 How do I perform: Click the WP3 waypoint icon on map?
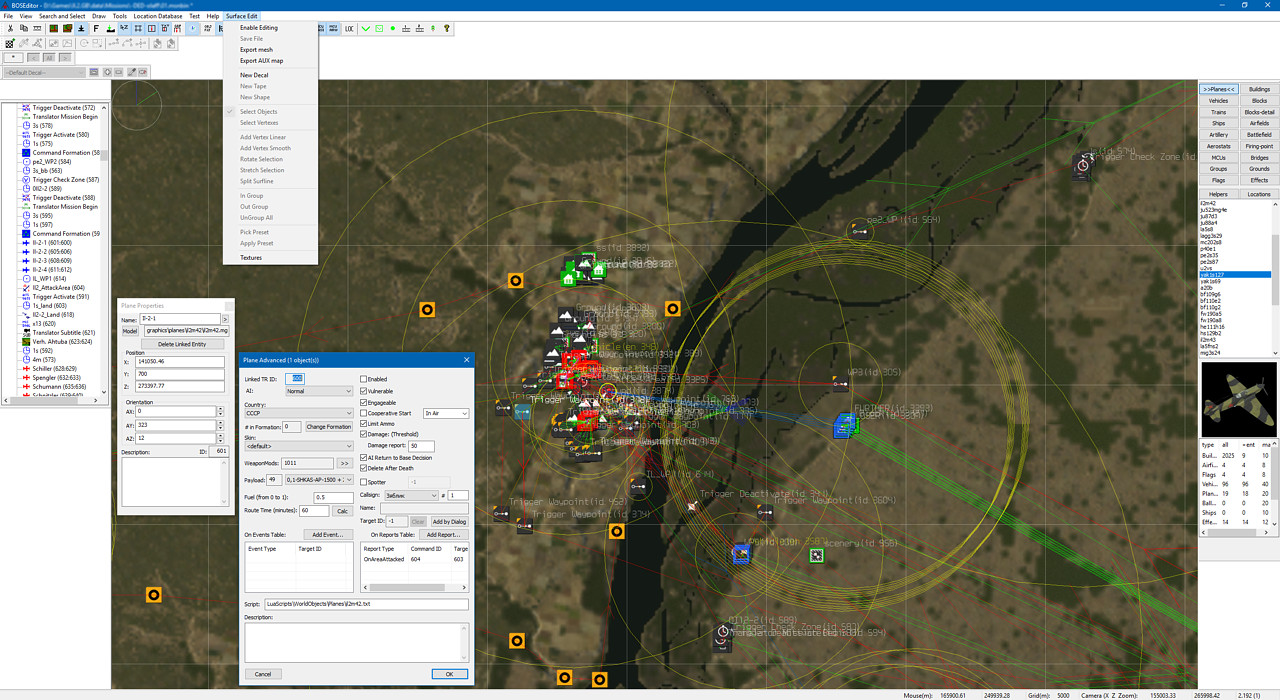pyautogui.click(x=838, y=383)
